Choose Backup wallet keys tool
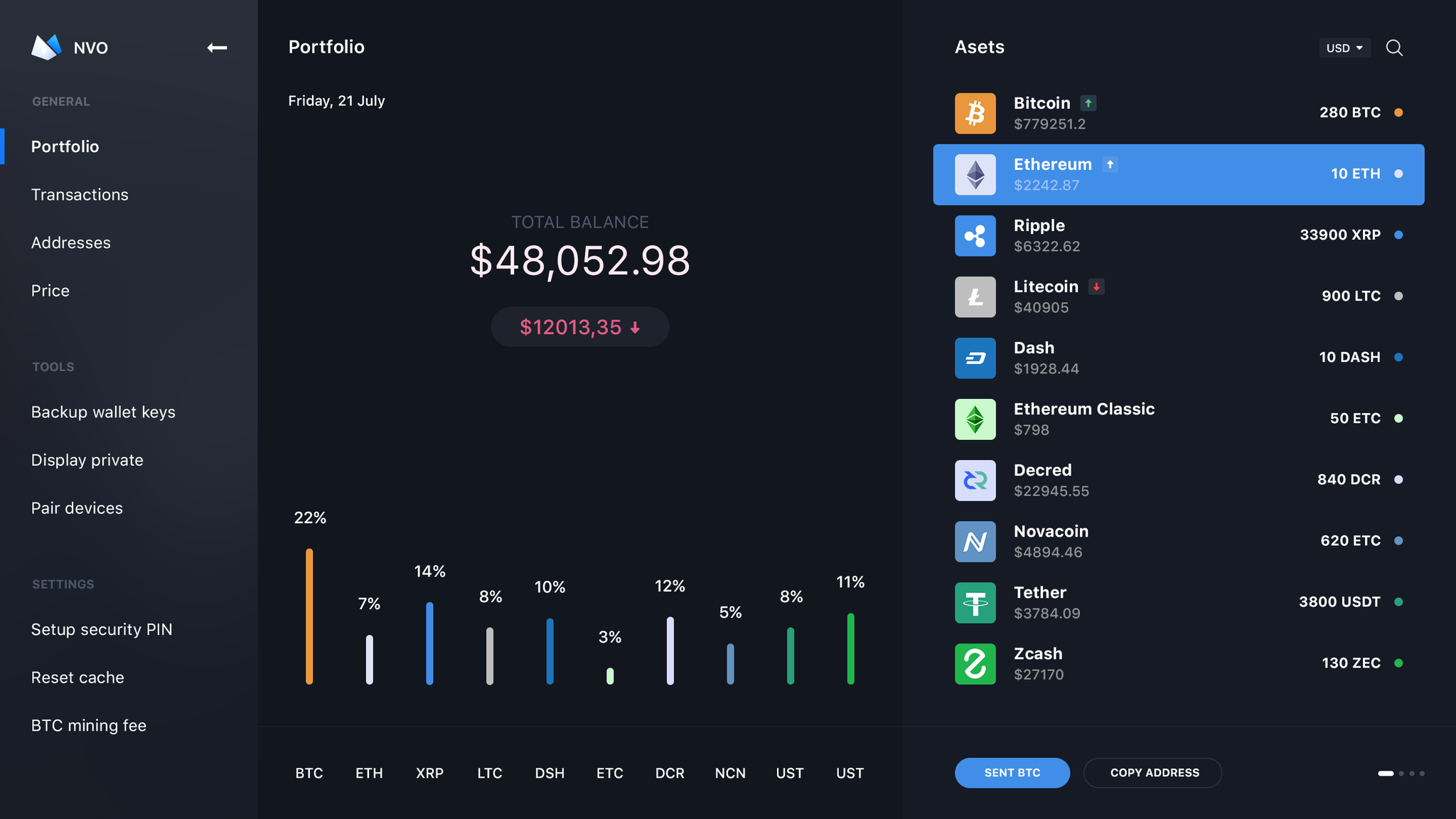 point(103,412)
